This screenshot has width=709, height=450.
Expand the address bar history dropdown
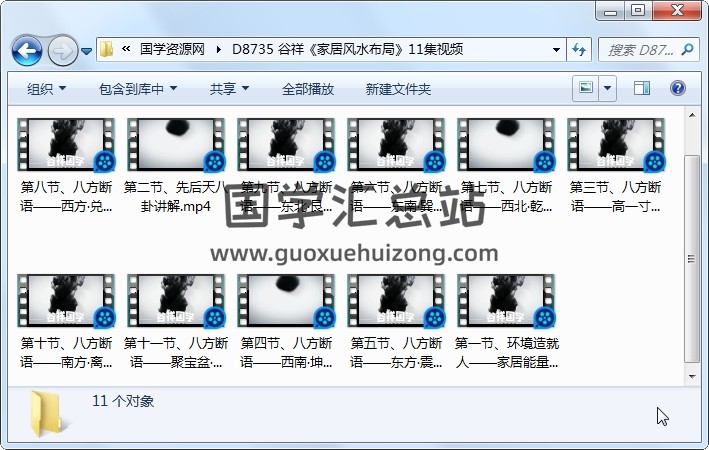[557, 50]
